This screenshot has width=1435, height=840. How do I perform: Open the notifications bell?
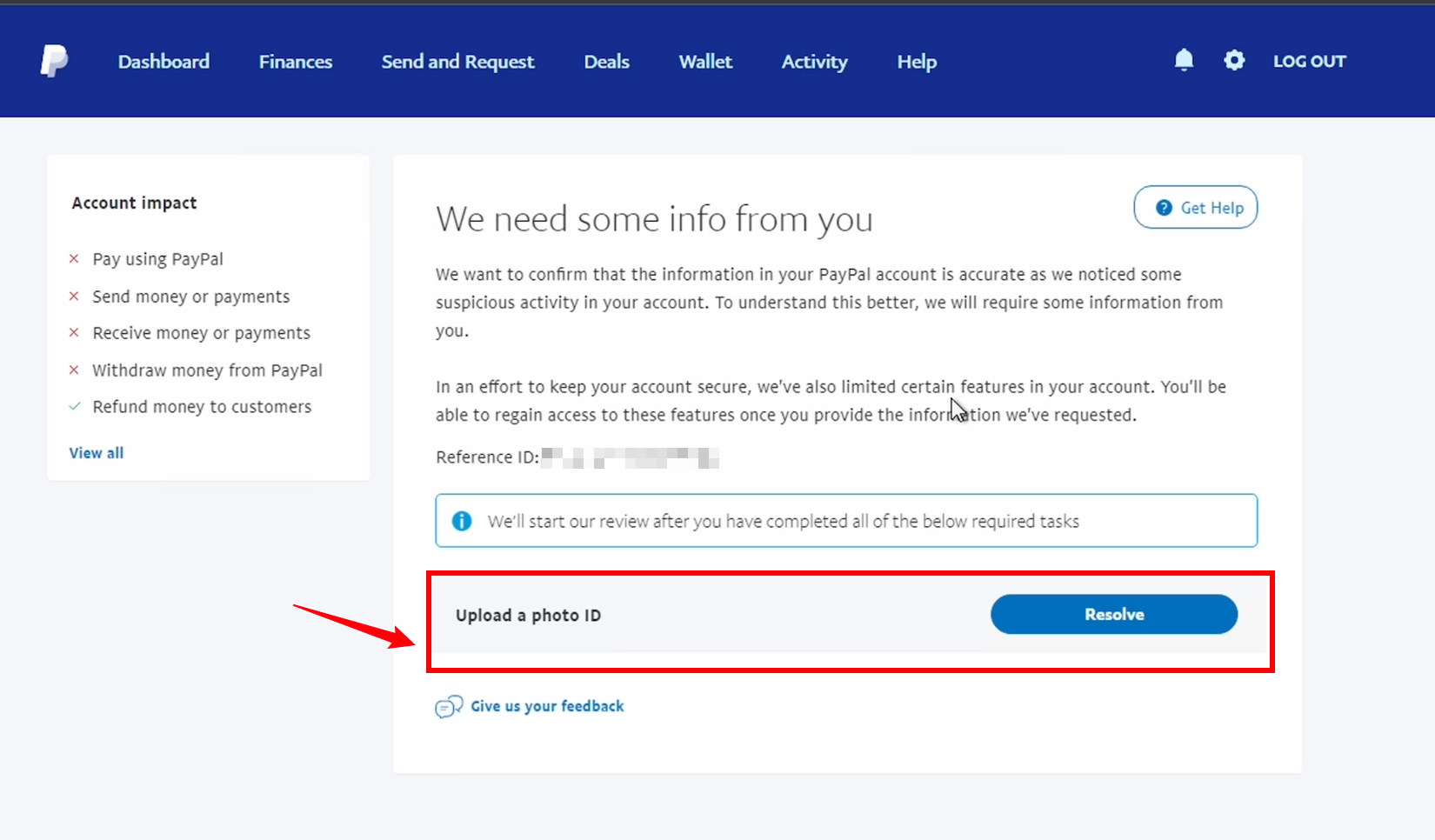(x=1184, y=60)
